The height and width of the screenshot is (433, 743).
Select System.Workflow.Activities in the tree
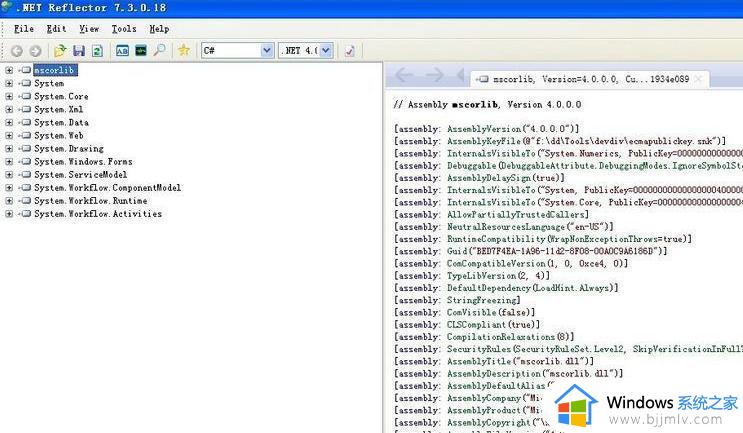pyautogui.click(x=98, y=214)
